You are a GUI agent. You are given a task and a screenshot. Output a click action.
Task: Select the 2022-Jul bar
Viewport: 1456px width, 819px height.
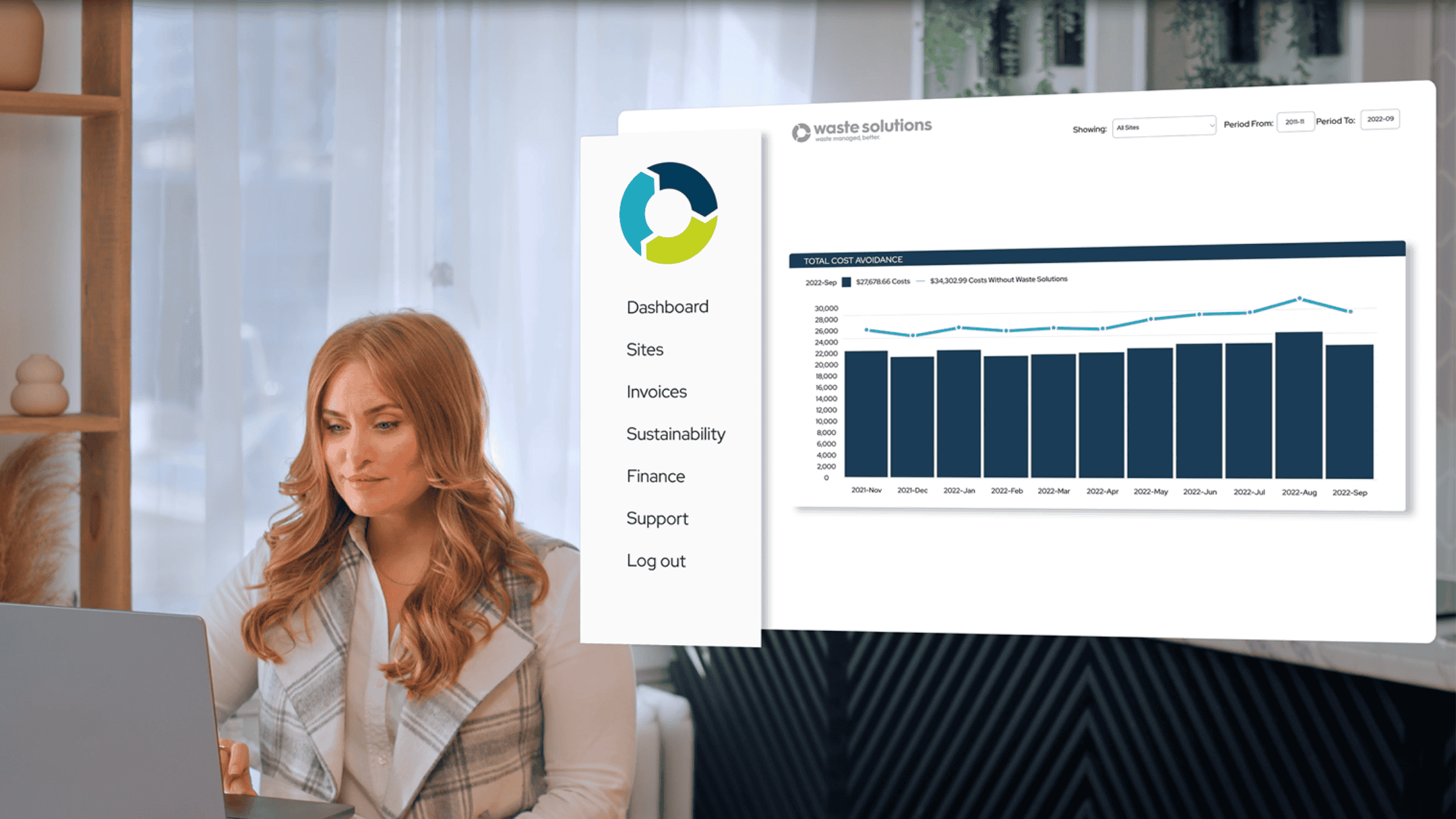coord(1248,411)
